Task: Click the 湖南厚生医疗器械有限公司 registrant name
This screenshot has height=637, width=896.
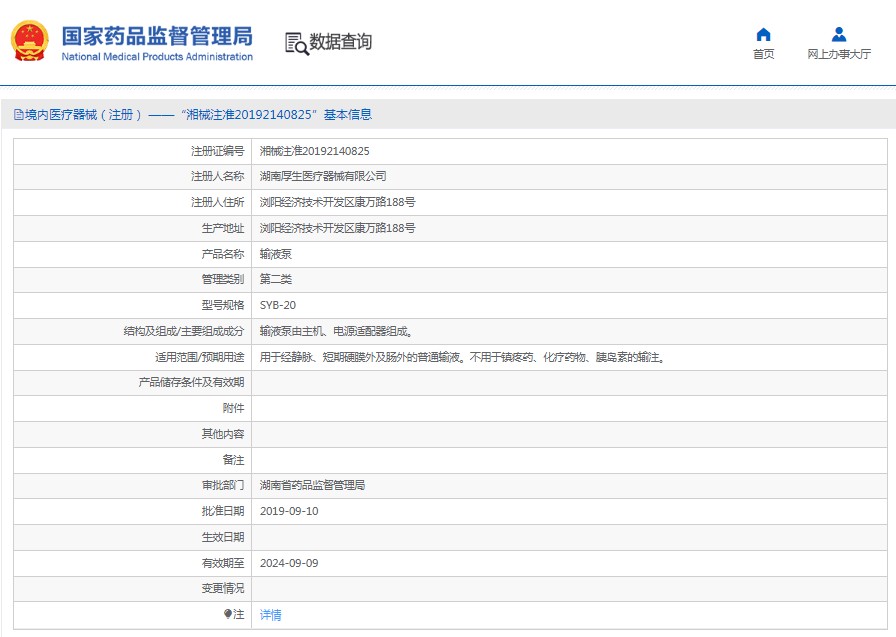Action: click(x=323, y=176)
